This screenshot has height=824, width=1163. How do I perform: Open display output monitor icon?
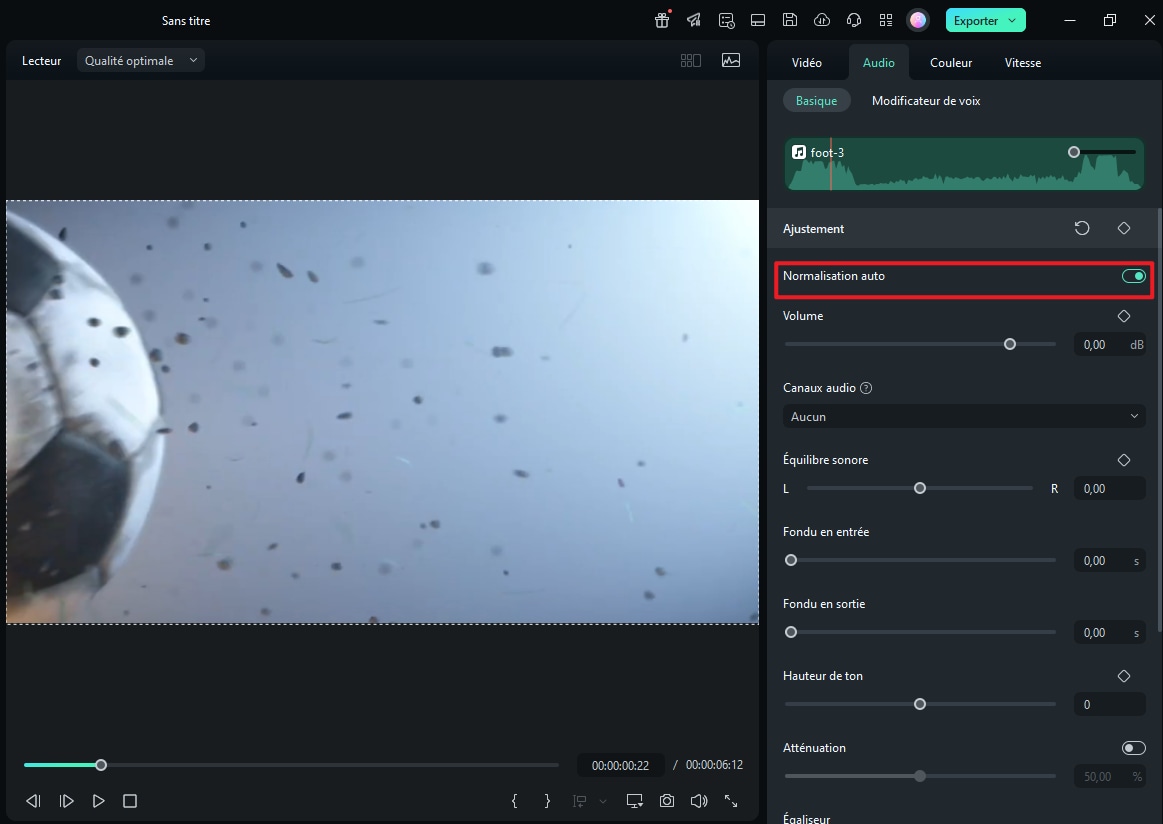click(x=634, y=801)
